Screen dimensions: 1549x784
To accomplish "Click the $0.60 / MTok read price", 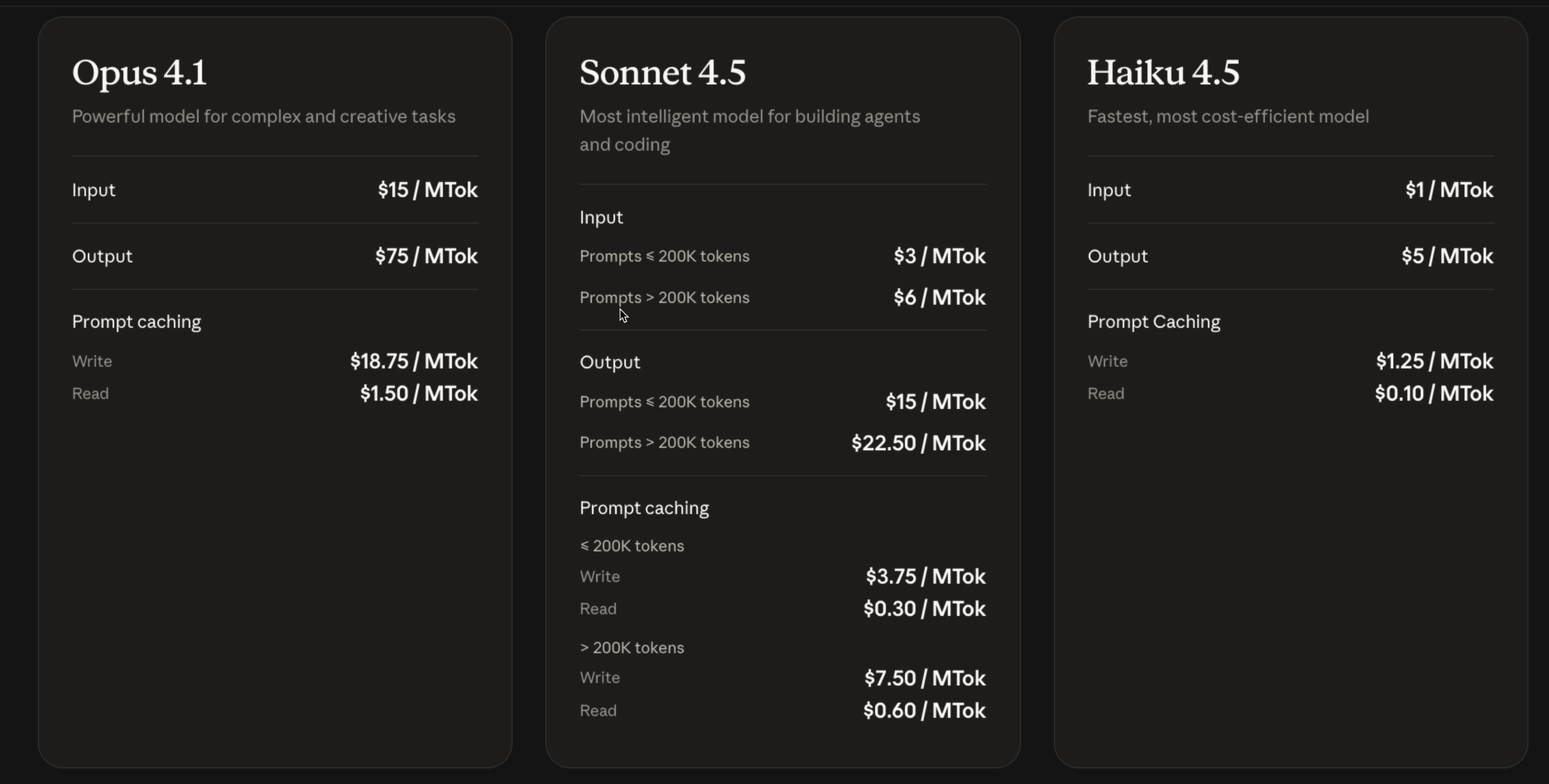I will point(924,711).
